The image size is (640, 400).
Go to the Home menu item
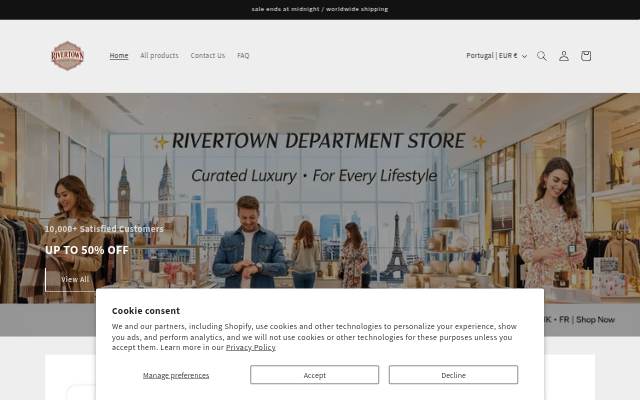click(x=119, y=56)
